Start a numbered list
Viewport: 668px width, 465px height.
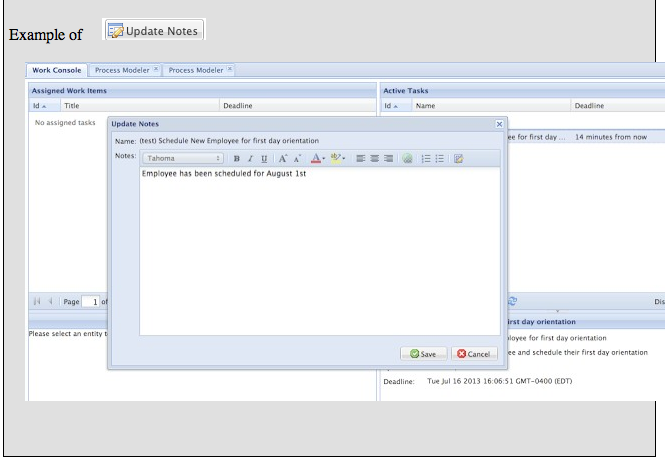point(426,159)
